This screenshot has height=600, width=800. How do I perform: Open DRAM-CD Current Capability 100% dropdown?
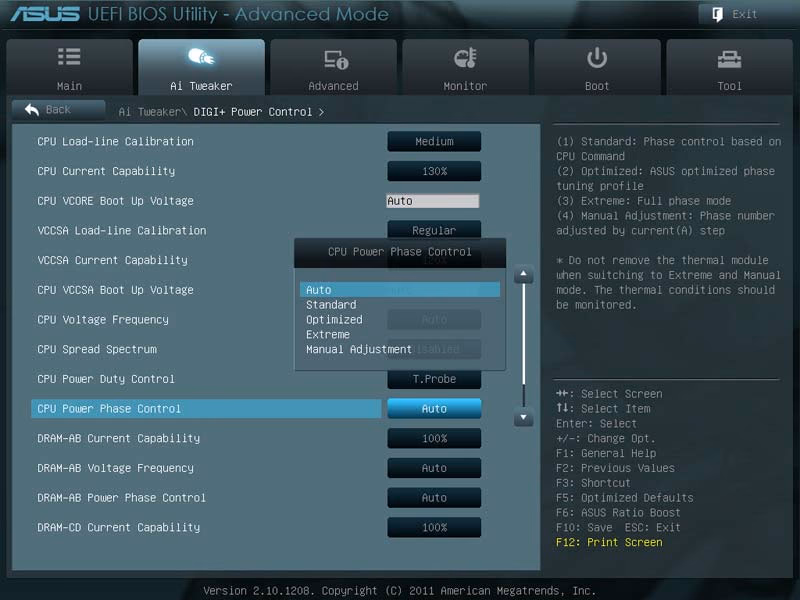click(434, 527)
